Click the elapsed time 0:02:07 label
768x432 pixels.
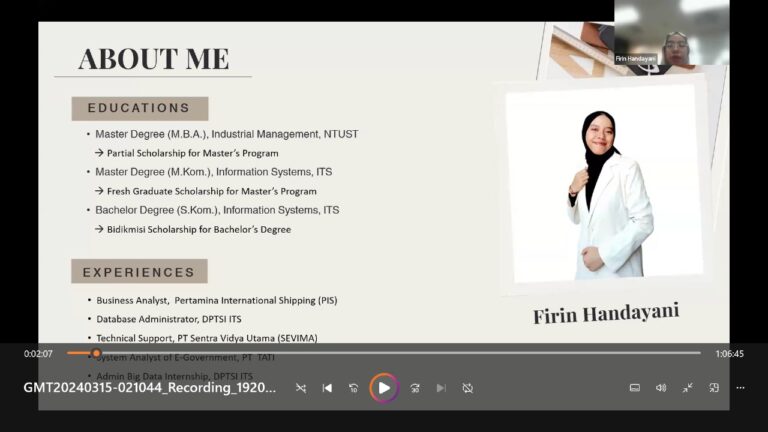click(38, 354)
